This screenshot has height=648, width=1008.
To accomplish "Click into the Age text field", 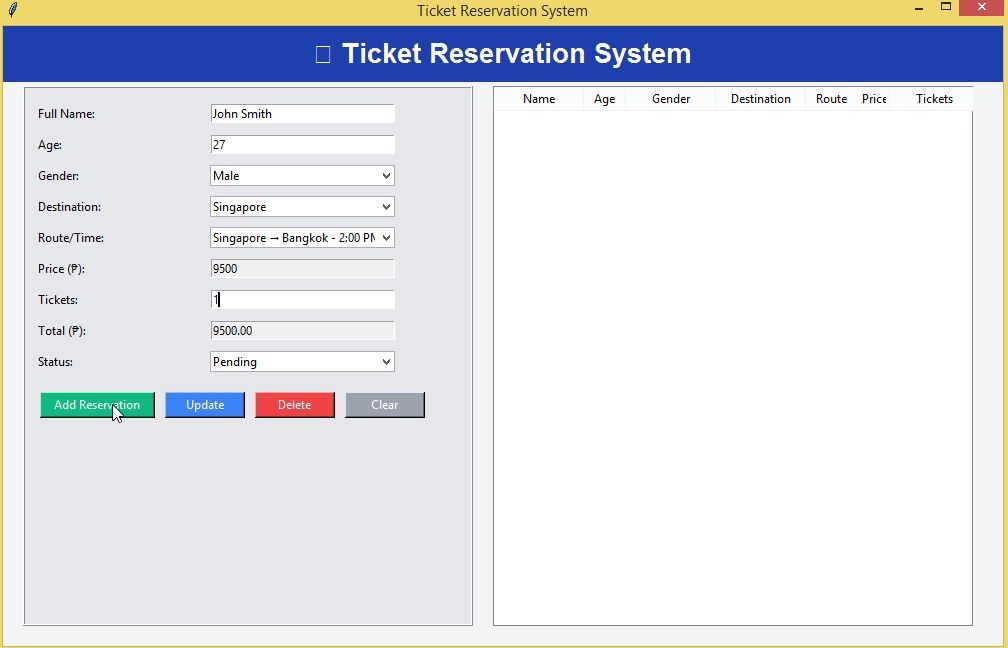I will 302,145.
